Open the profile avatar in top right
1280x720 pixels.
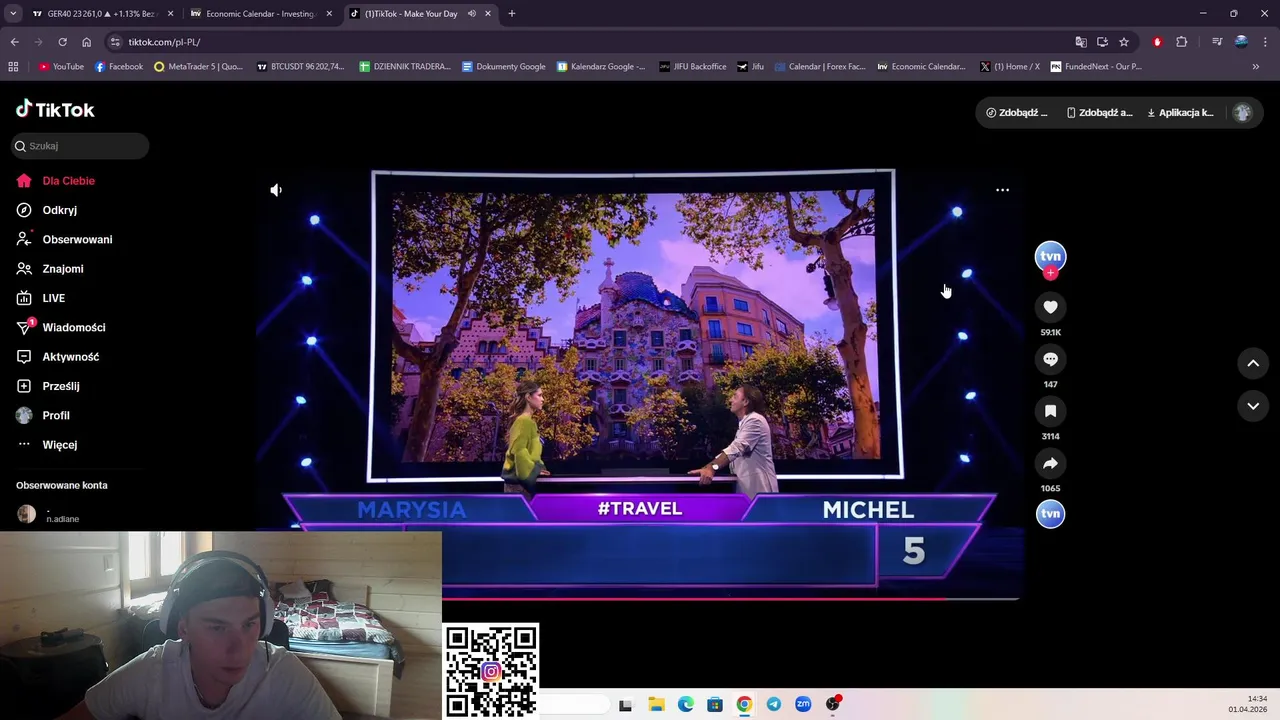pos(1243,113)
